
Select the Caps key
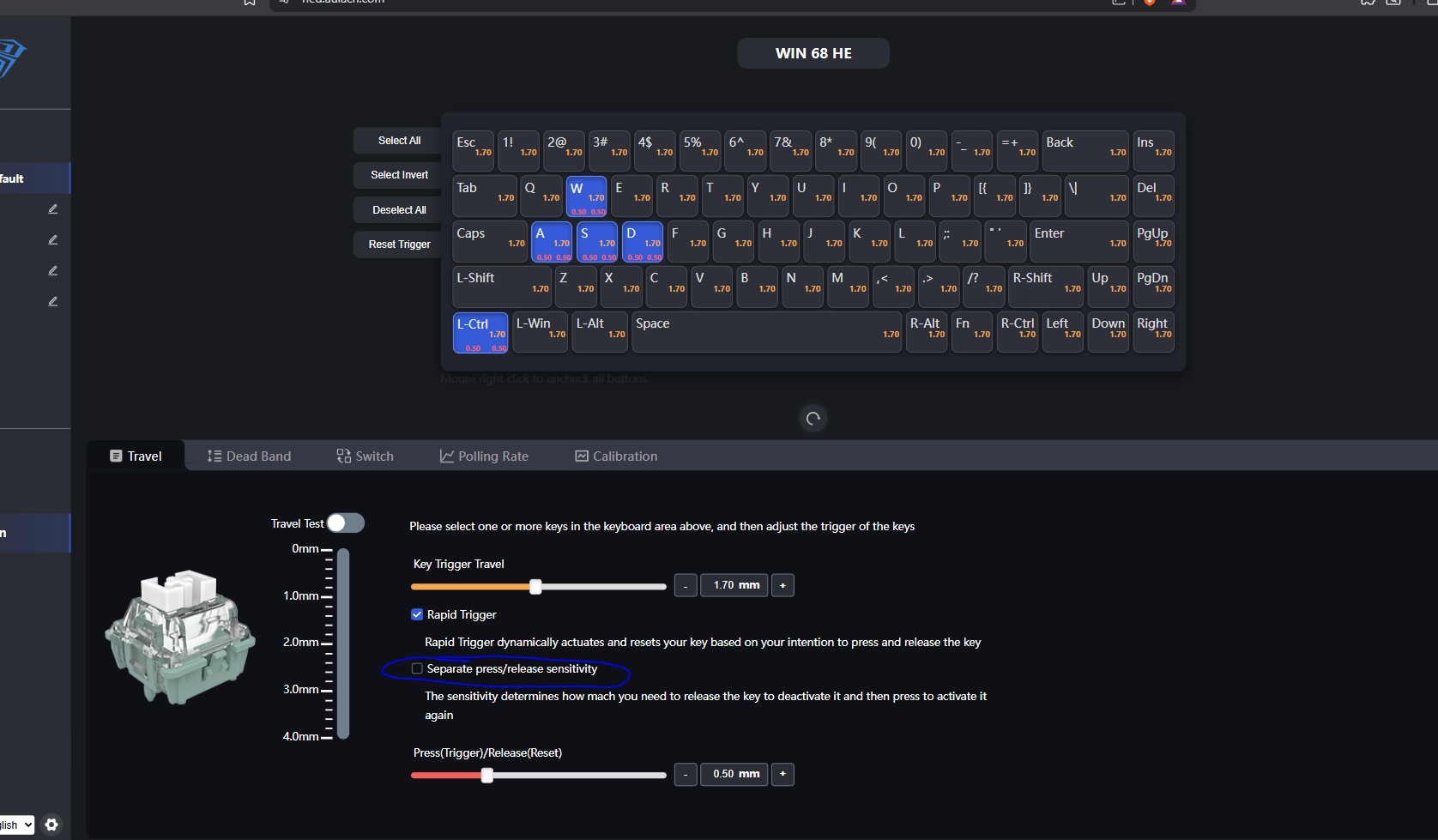(x=490, y=242)
